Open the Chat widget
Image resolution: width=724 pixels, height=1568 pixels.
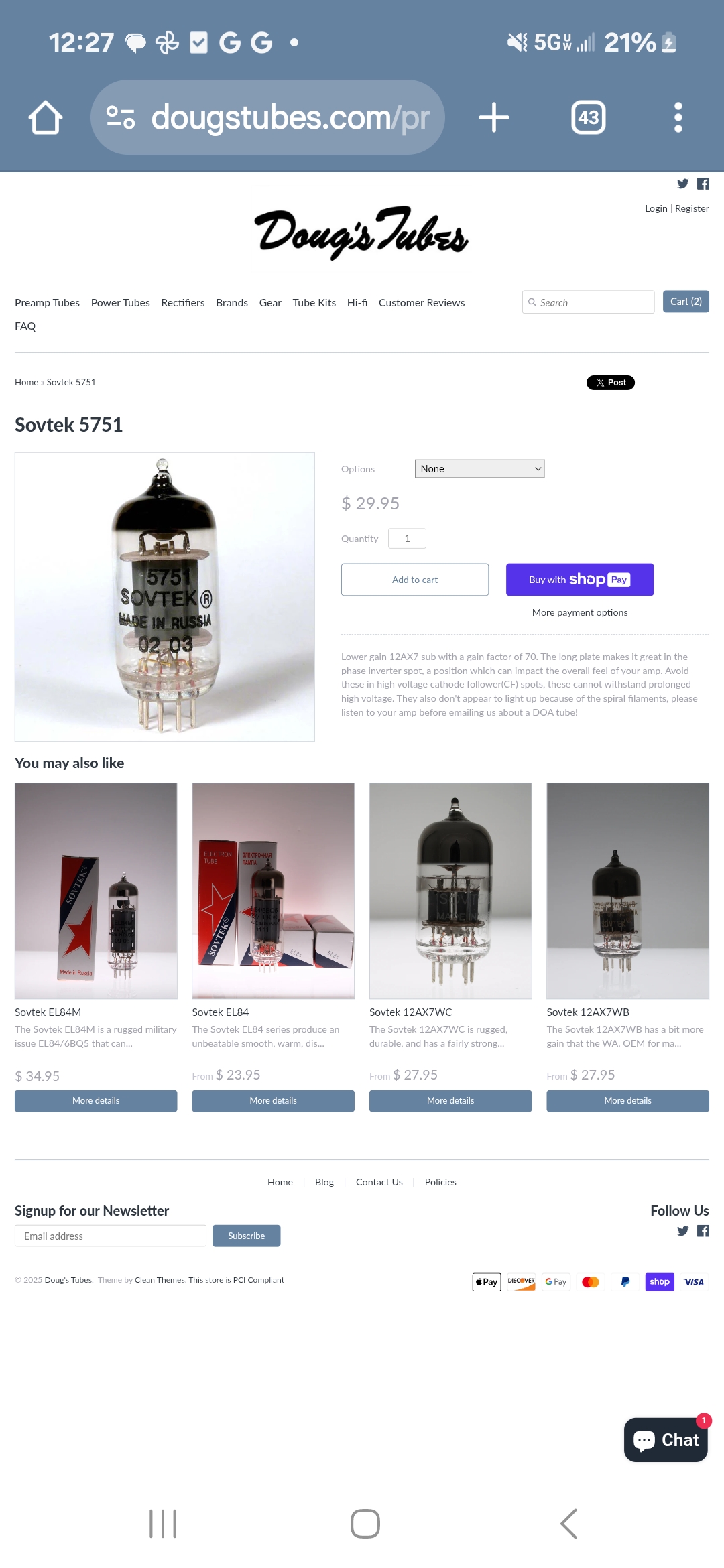[x=666, y=1440]
